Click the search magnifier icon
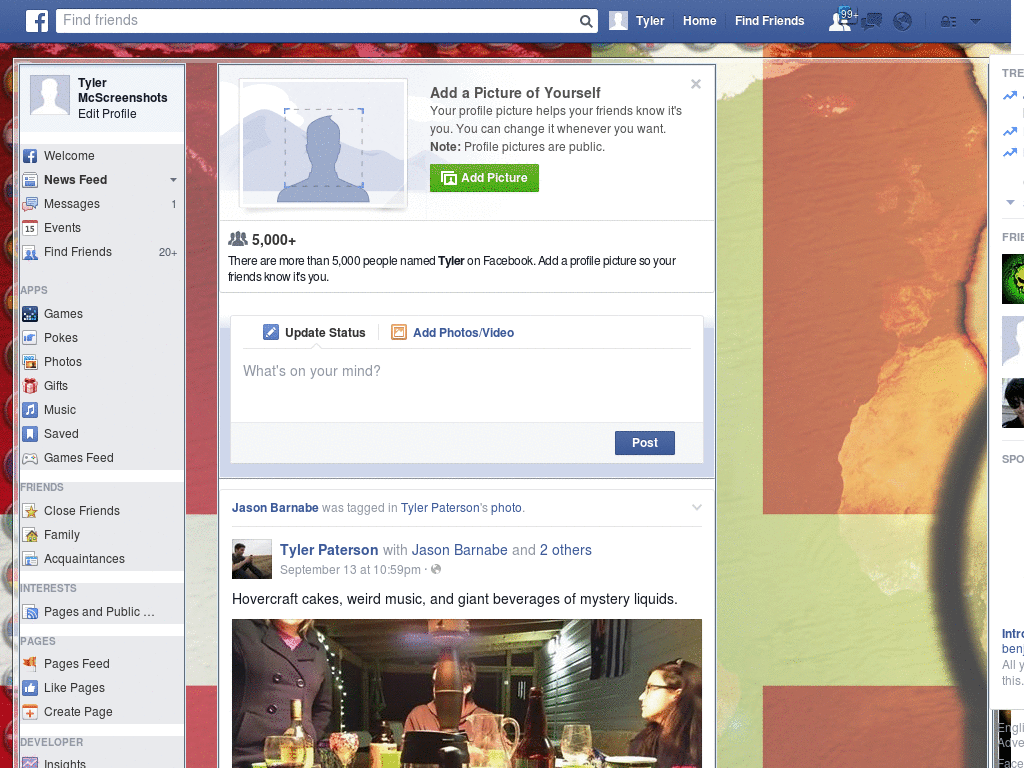The image size is (1024, 768). pyautogui.click(x=586, y=22)
